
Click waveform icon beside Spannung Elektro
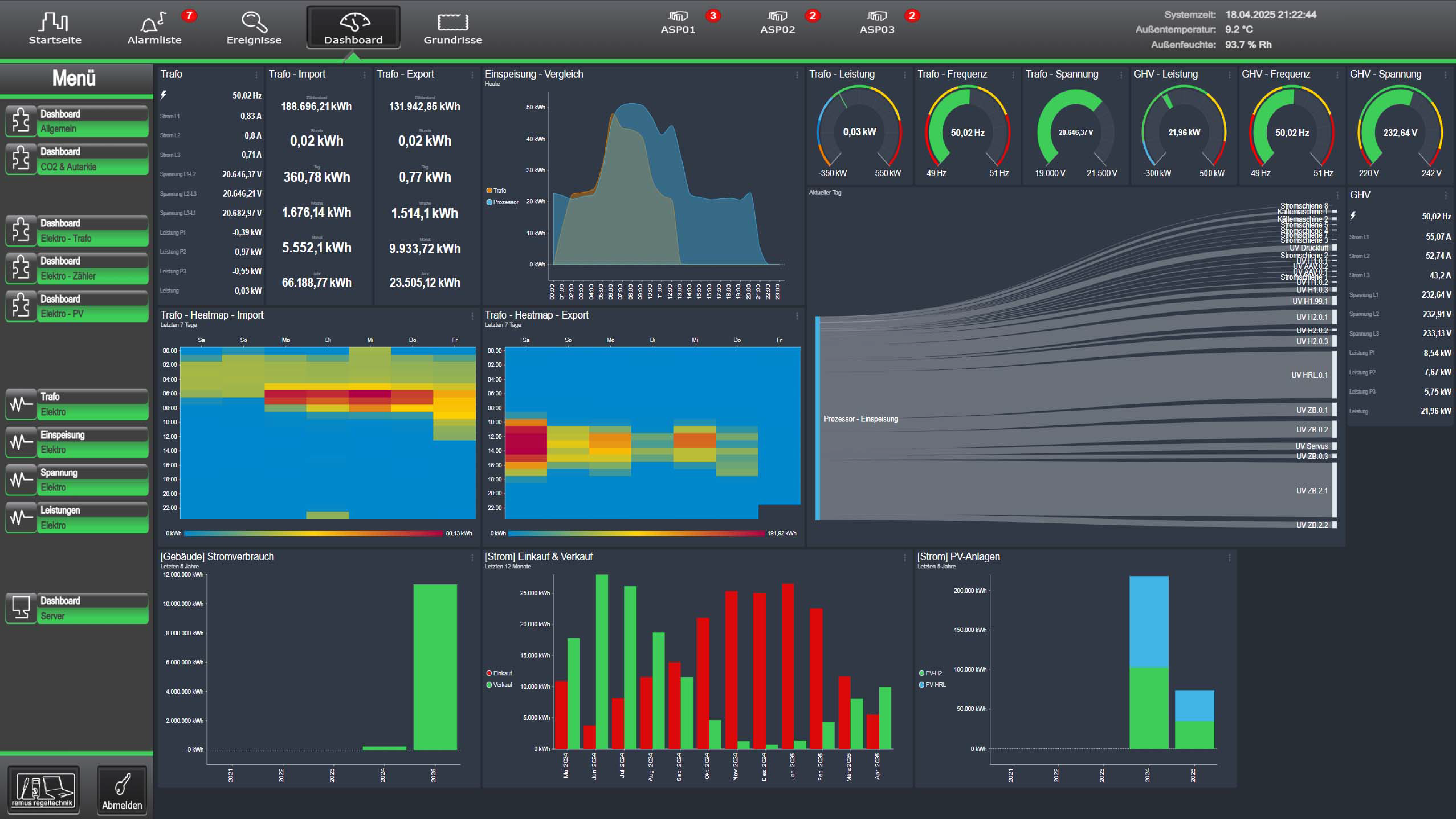pyautogui.click(x=21, y=480)
